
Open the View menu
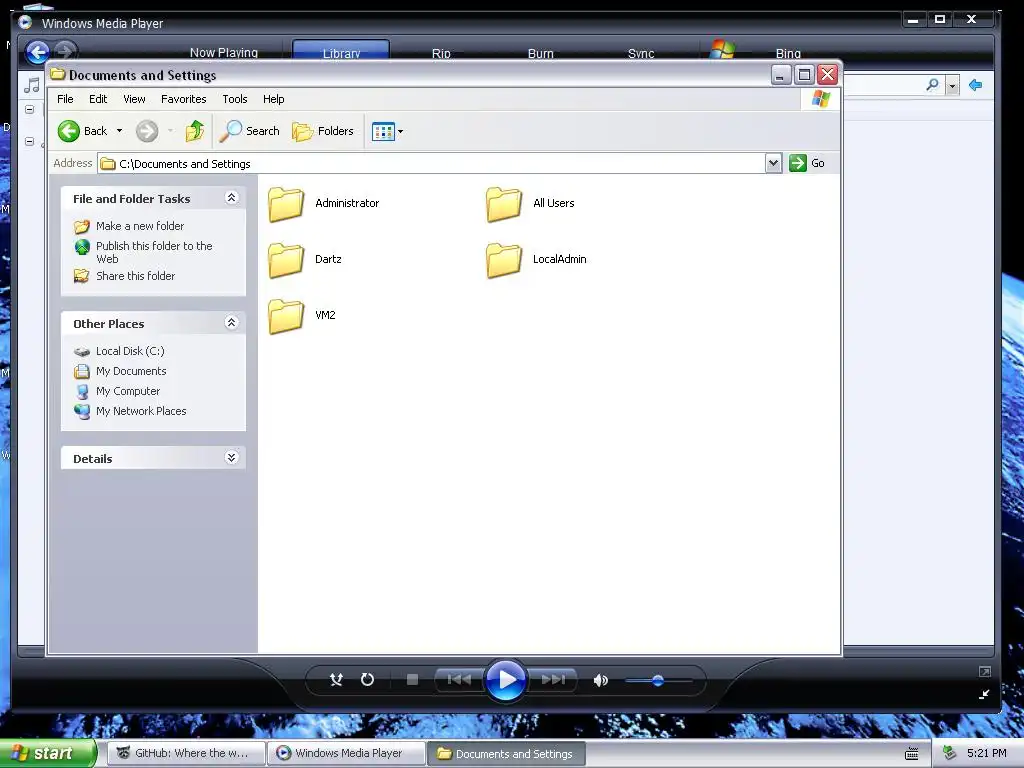tap(134, 99)
